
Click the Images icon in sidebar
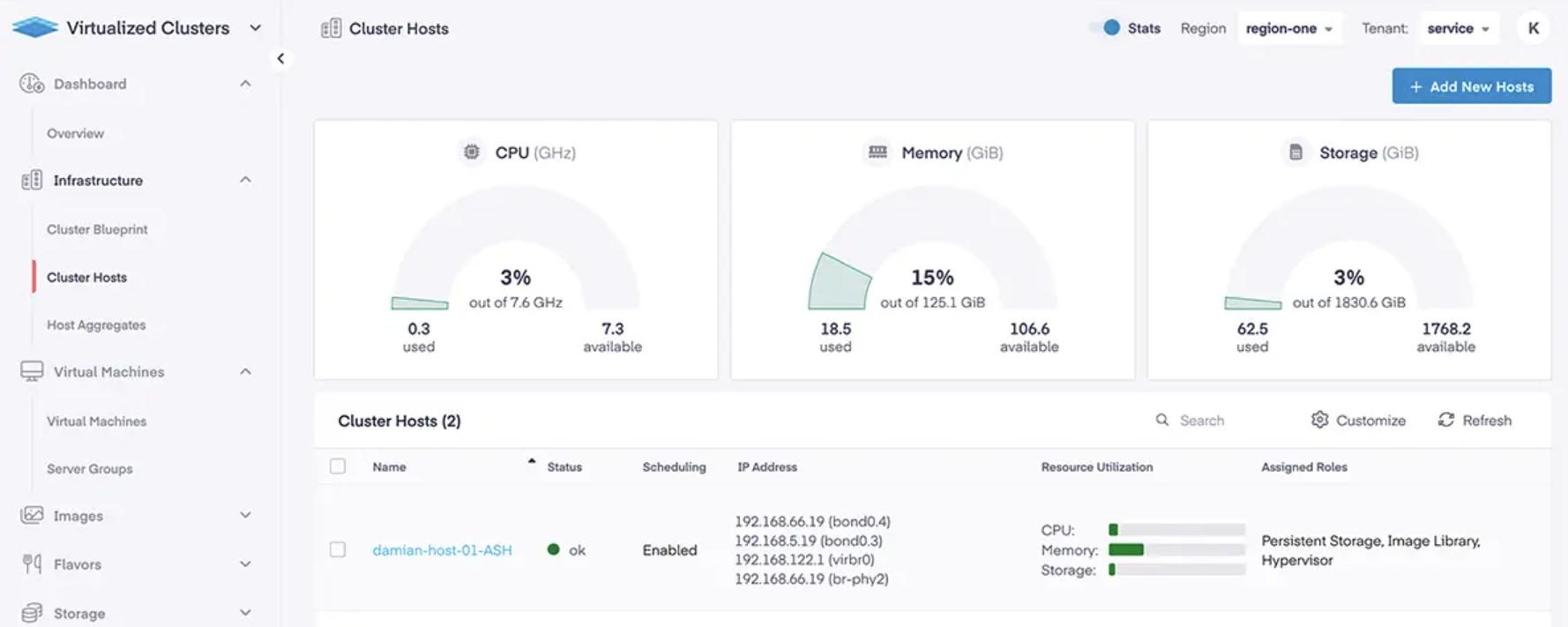click(x=32, y=515)
